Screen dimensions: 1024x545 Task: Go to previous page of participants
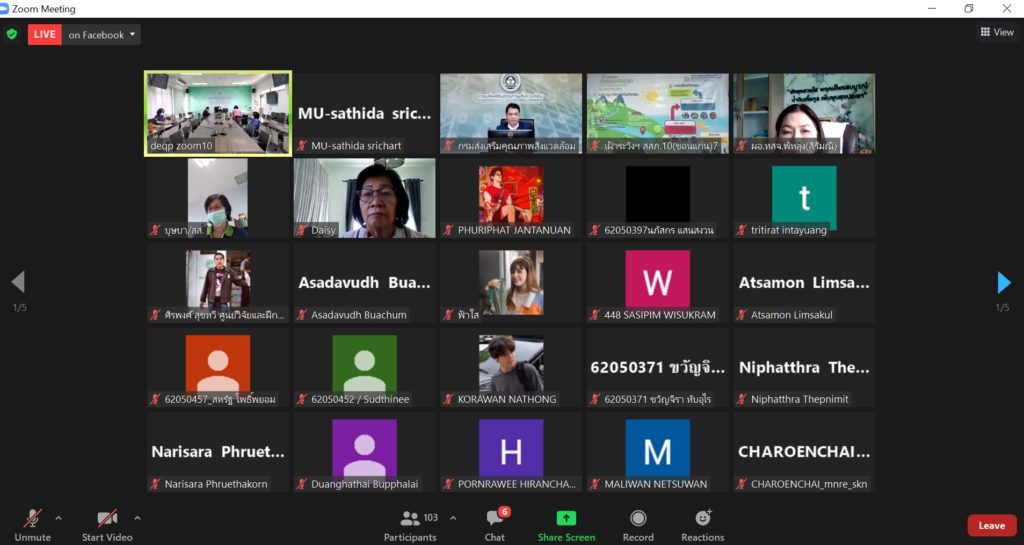[x=18, y=283]
